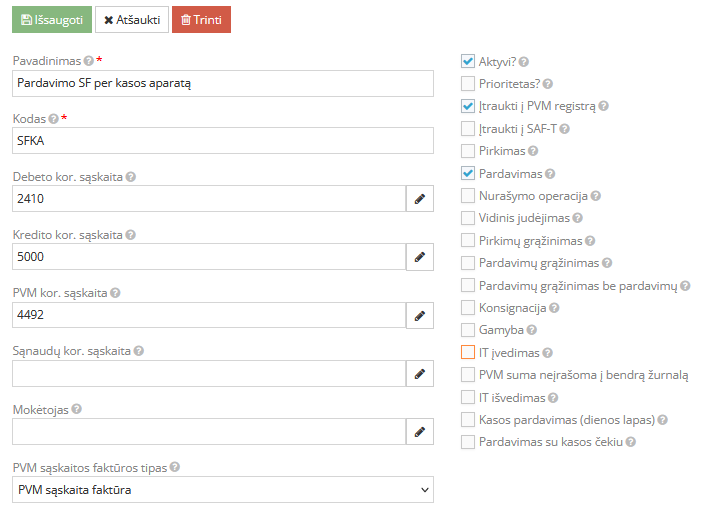Open PVM kor. sąskaita pencil editor
The image size is (702, 511).
[420, 316]
